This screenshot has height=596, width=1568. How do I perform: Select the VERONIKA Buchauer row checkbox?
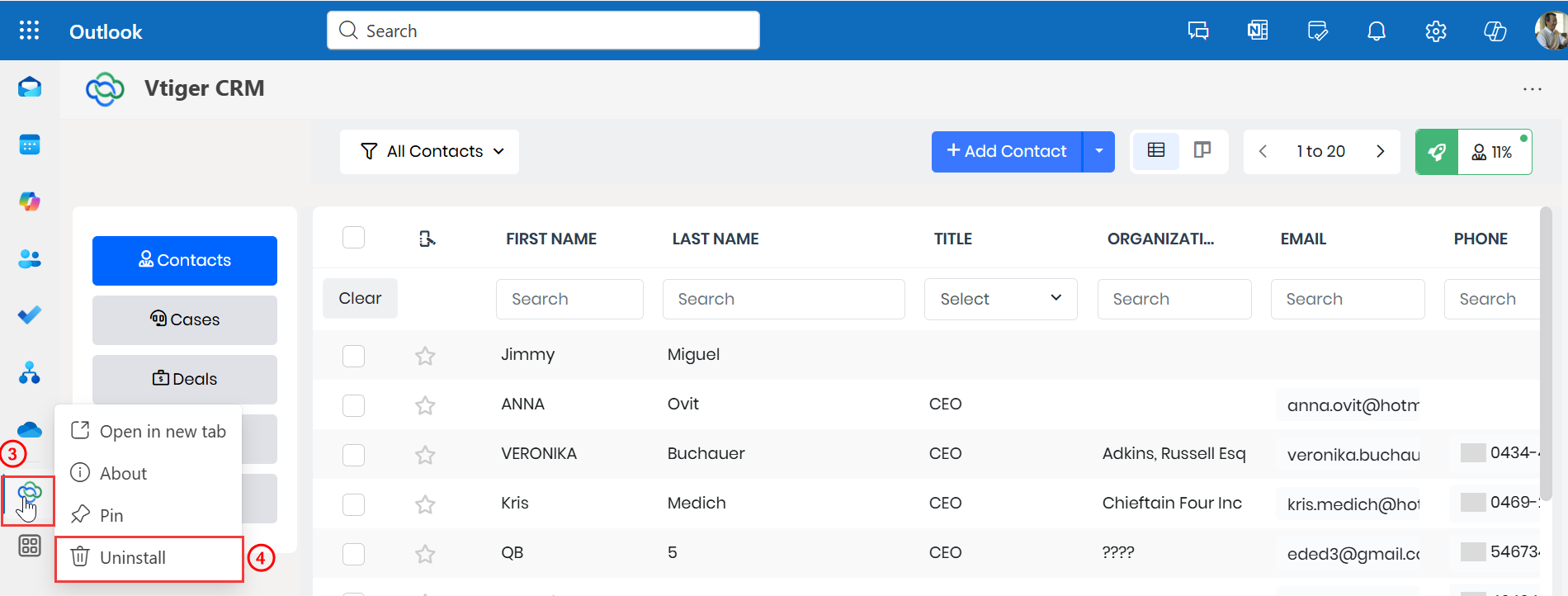click(353, 455)
